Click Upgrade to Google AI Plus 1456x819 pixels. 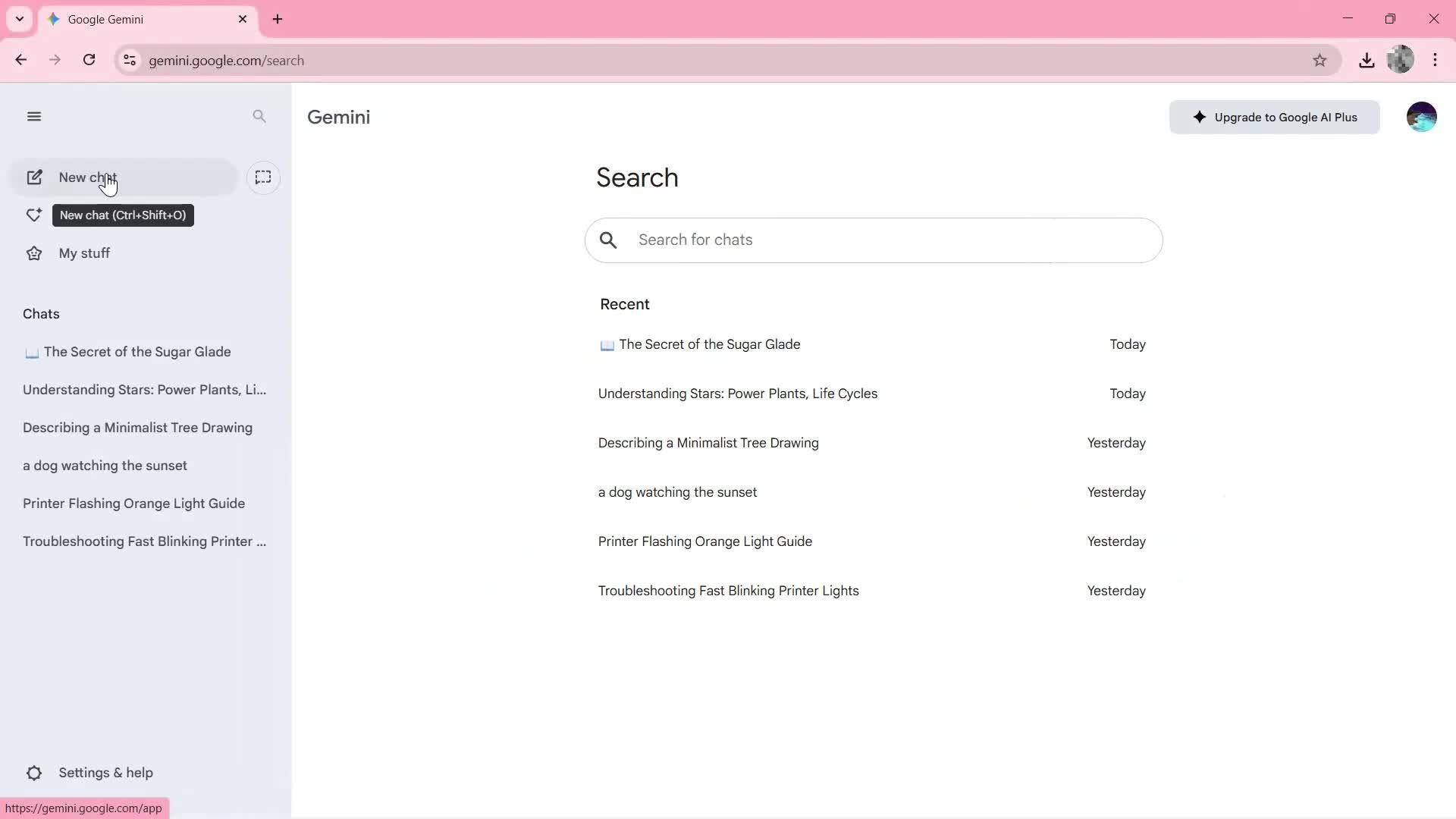[1274, 117]
